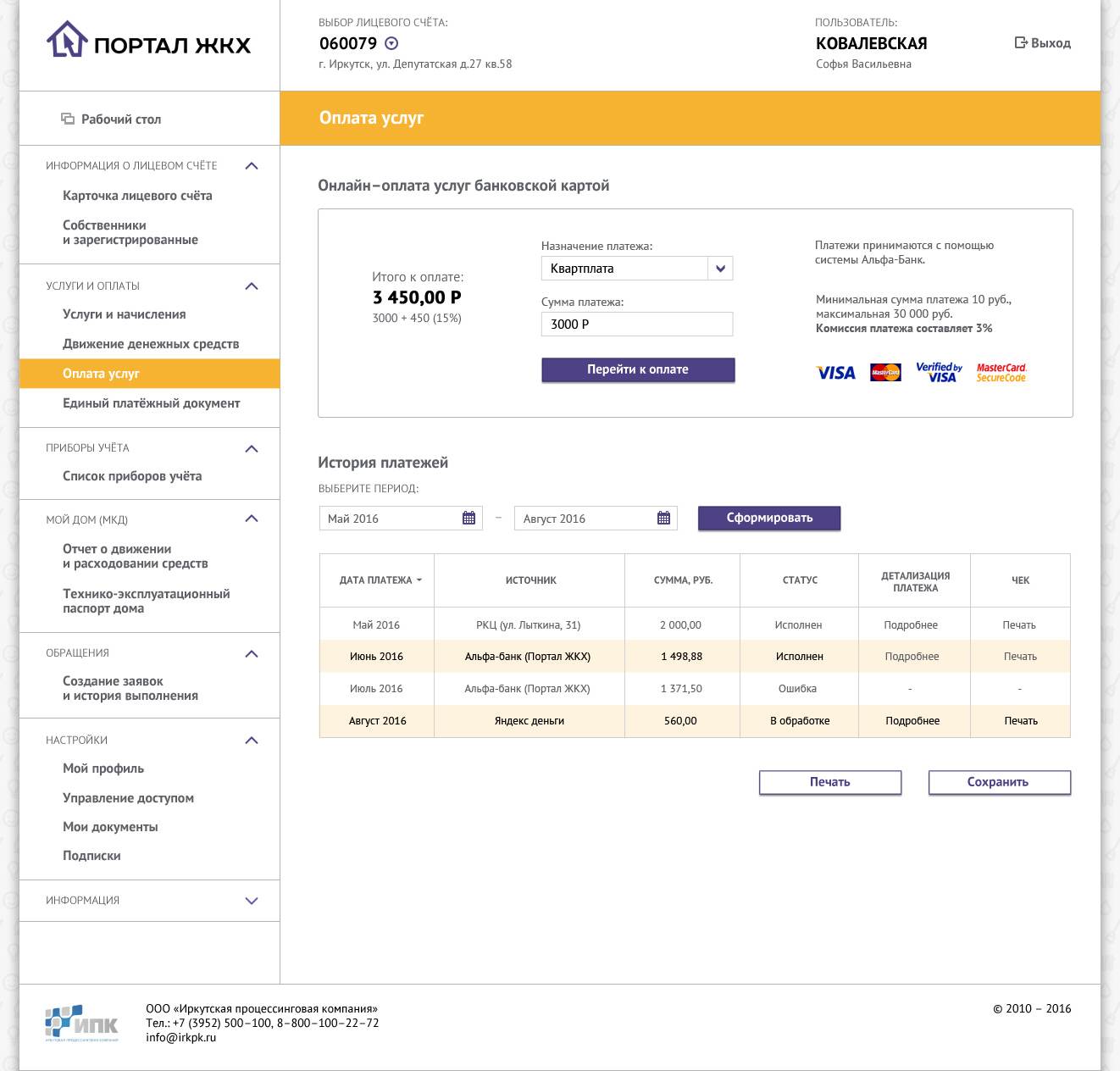Click the Рабочий стол desktop icon
The width and height of the screenshot is (1120, 1071).
[x=68, y=119]
